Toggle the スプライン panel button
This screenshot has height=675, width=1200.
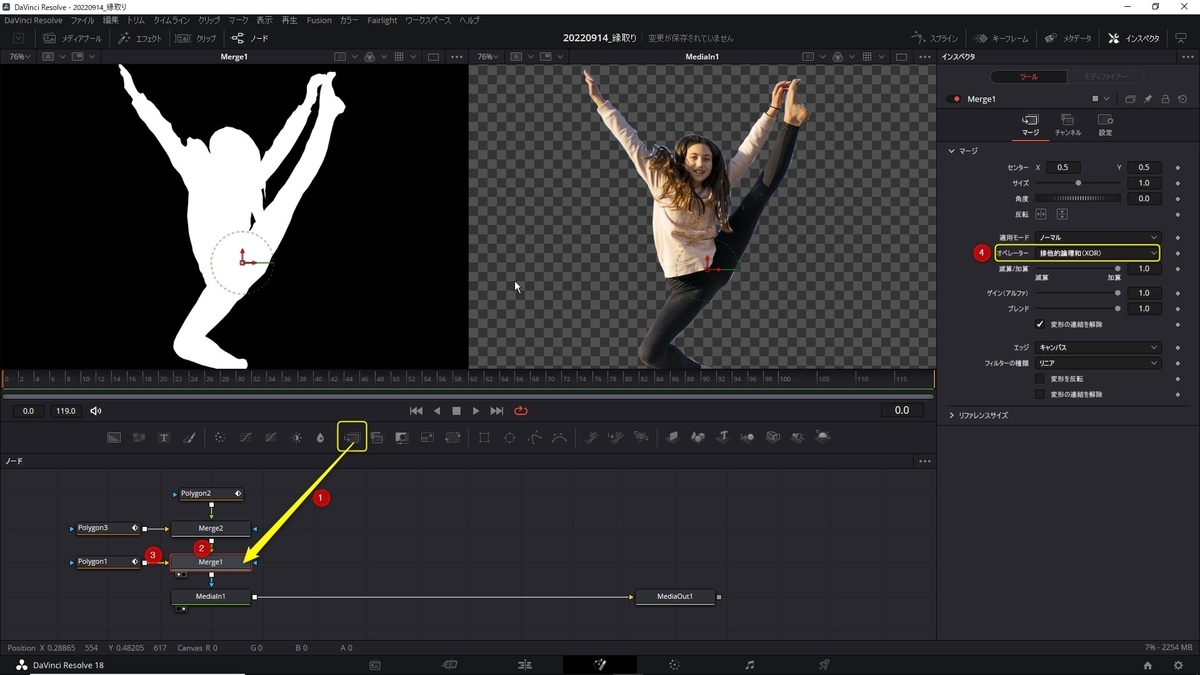tap(935, 38)
